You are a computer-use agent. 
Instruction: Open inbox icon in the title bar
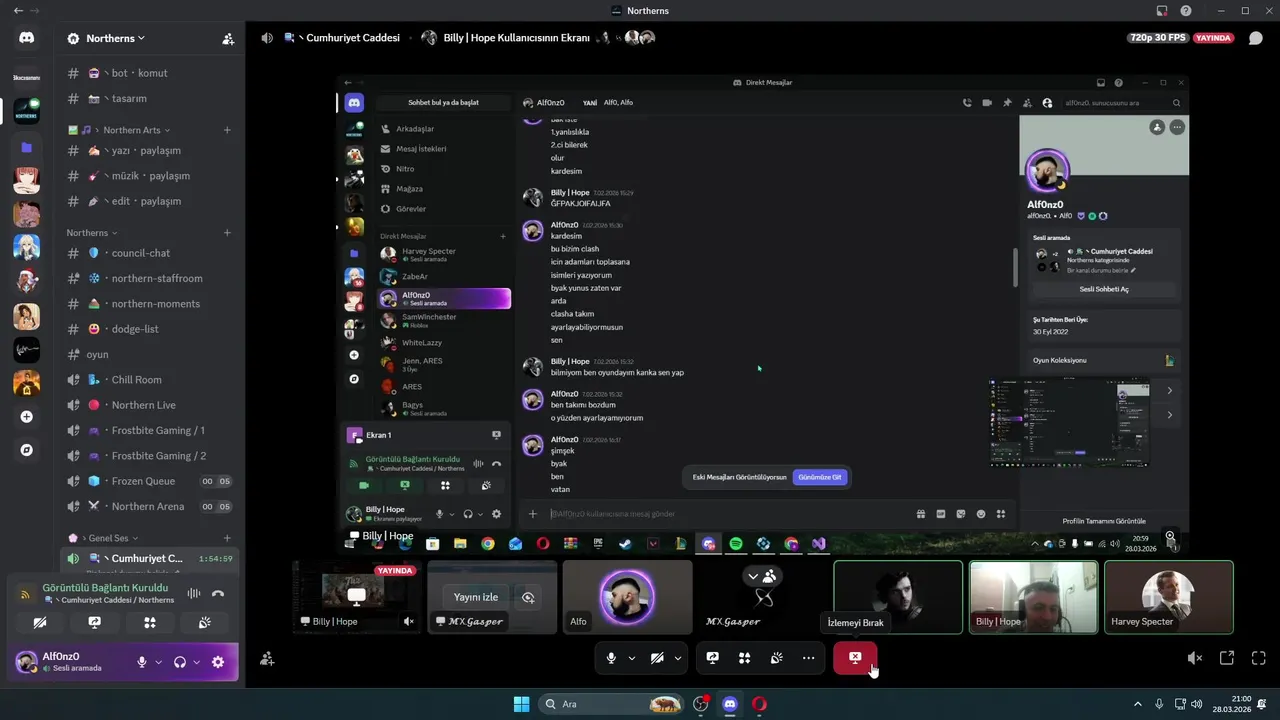[1162, 11]
